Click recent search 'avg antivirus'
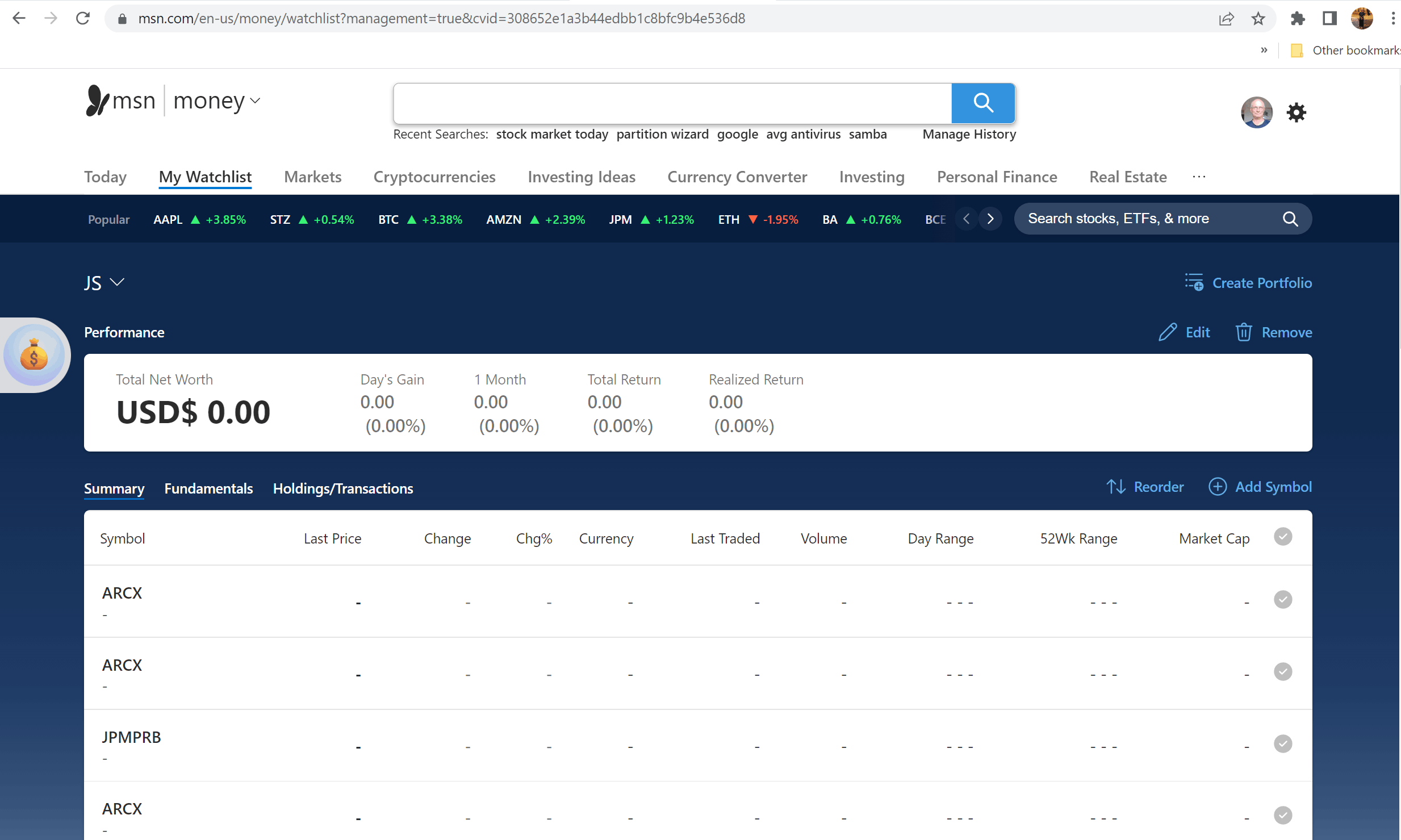The height and width of the screenshot is (840, 1401). pyautogui.click(x=803, y=134)
